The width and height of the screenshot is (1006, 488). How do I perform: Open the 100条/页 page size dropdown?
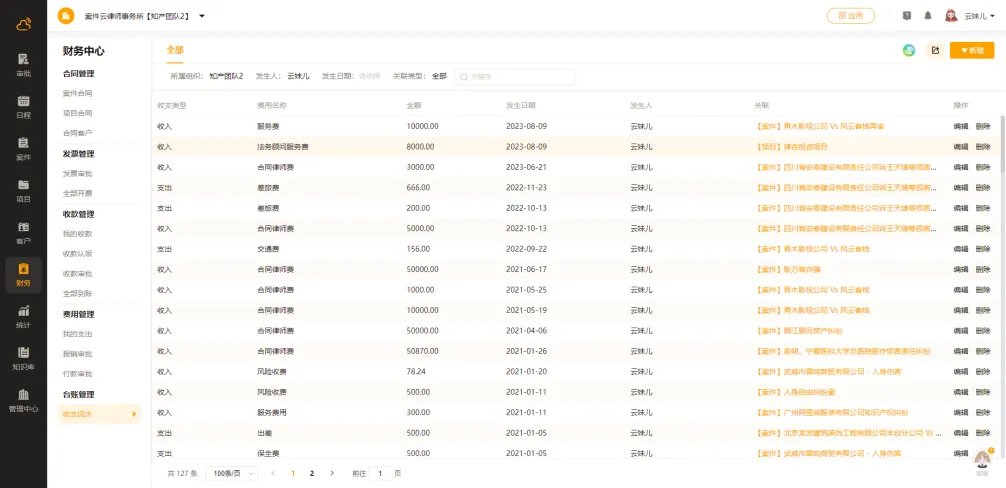[x=230, y=473]
